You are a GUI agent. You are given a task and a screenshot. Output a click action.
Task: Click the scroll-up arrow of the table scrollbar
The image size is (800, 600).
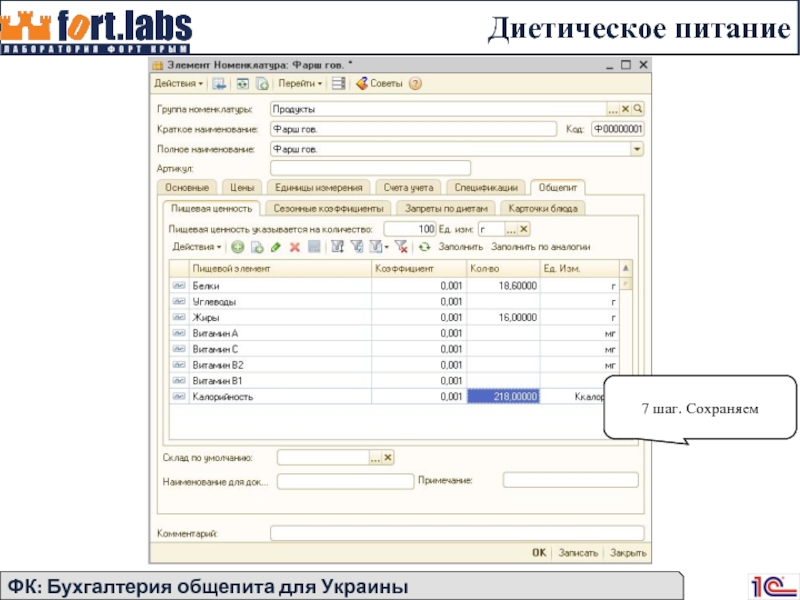pos(626,268)
